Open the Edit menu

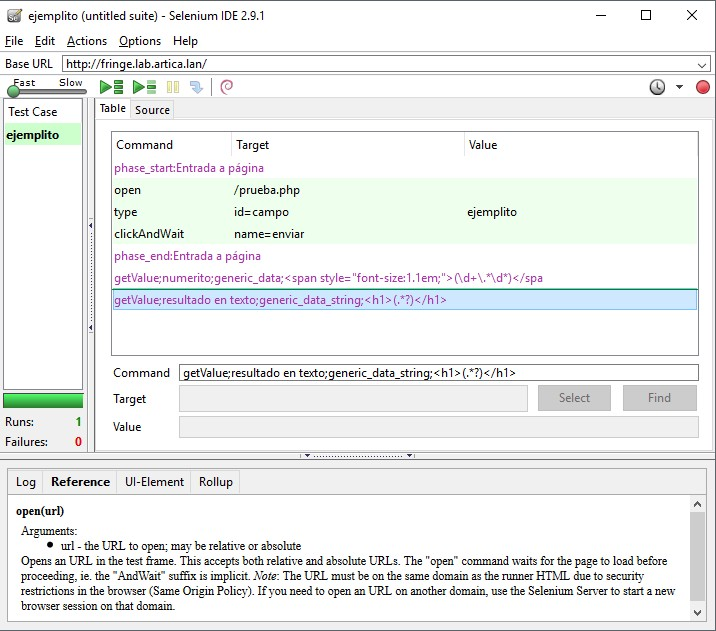pyautogui.click(x=45, y=41)
